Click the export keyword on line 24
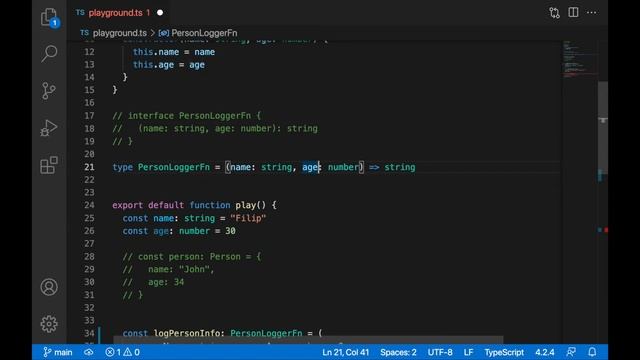The height and width of the screenshot is (360, 640). (127, 205)
